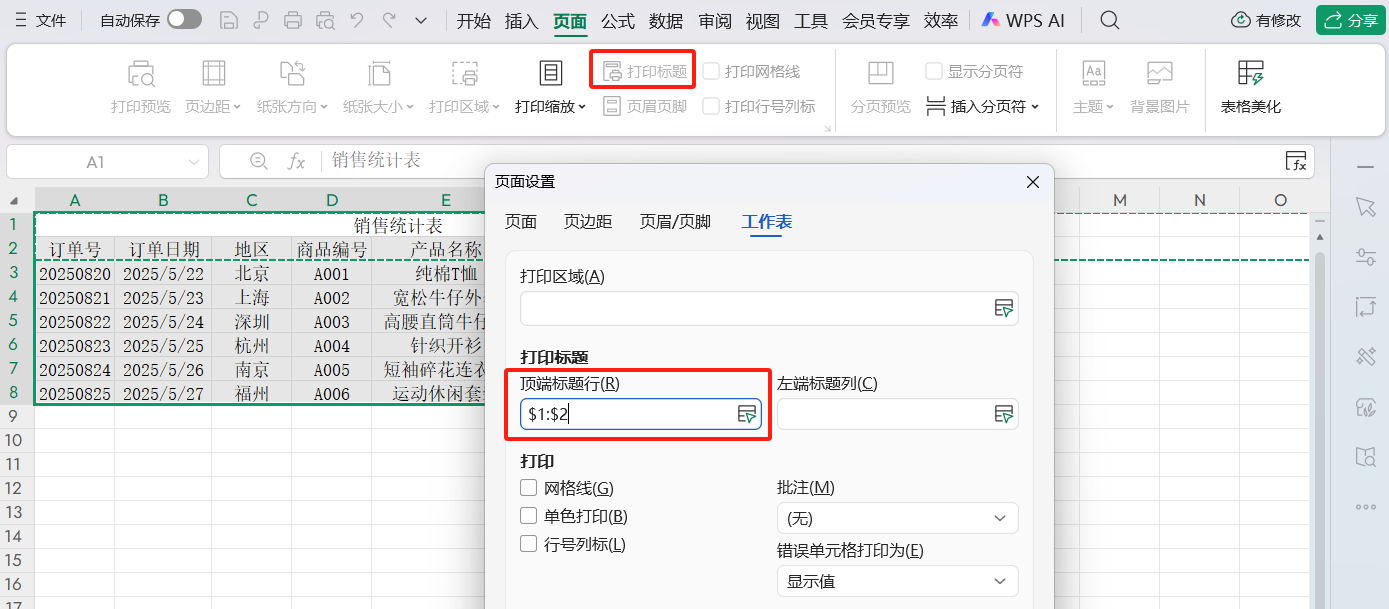Viewport: 1389px width, 609px height.
Task: Open the 错误单元格打印为 dropdown
Action: click(x=897, y=581)
